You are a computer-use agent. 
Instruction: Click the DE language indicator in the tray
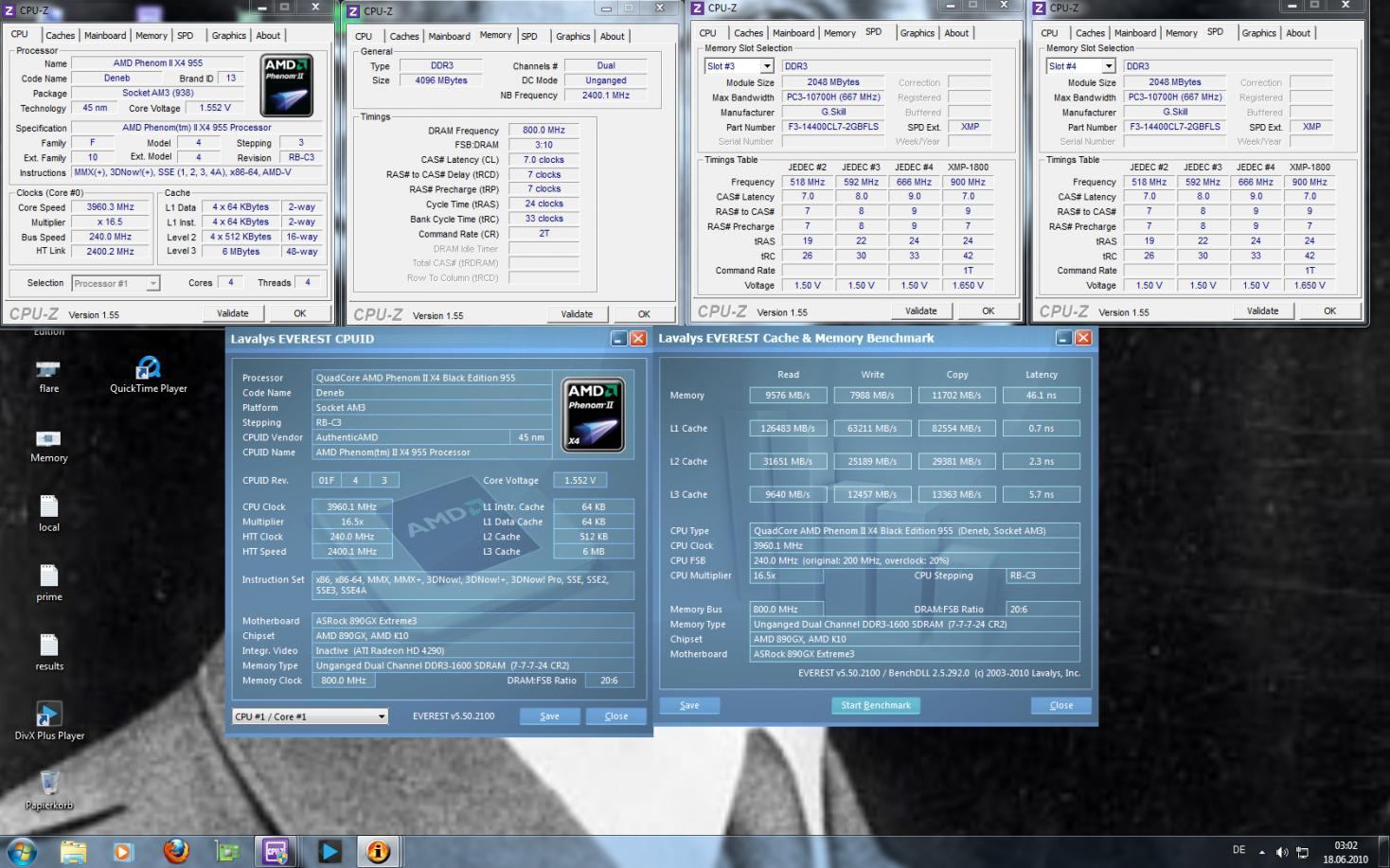pyautogui.click(x=1239, y=850)
